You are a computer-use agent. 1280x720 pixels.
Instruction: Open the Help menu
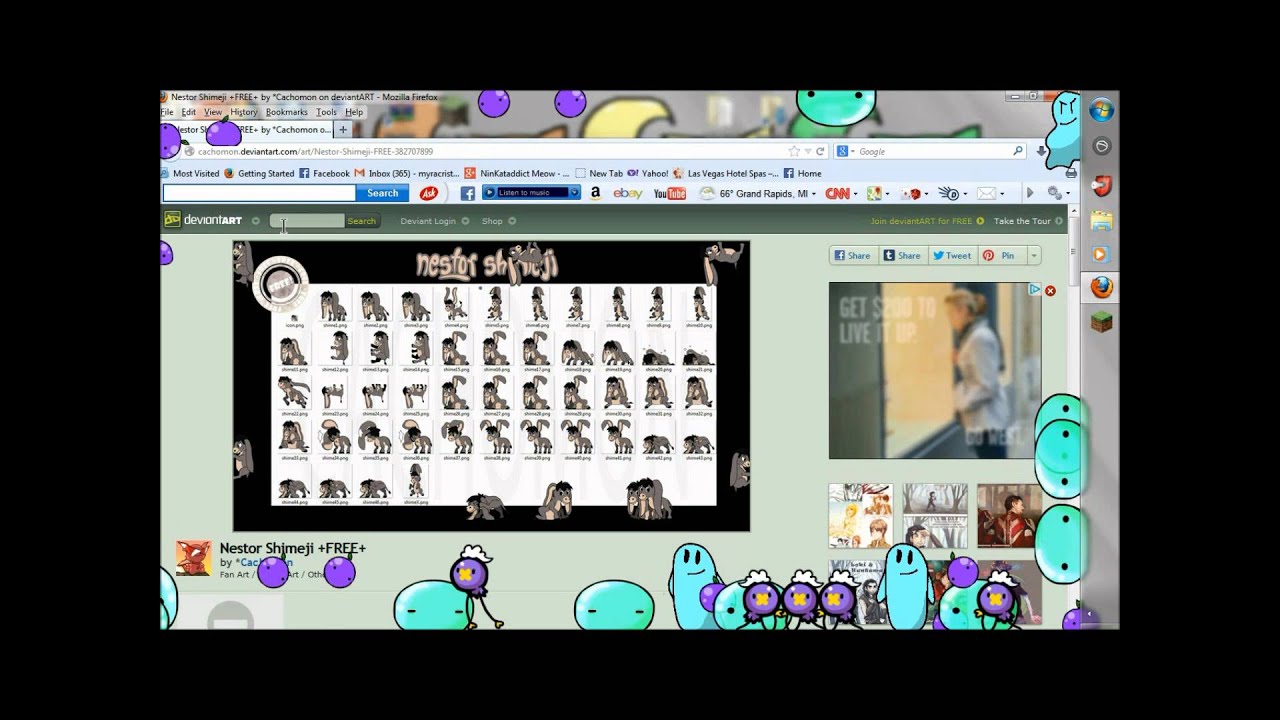pos(354,112)
